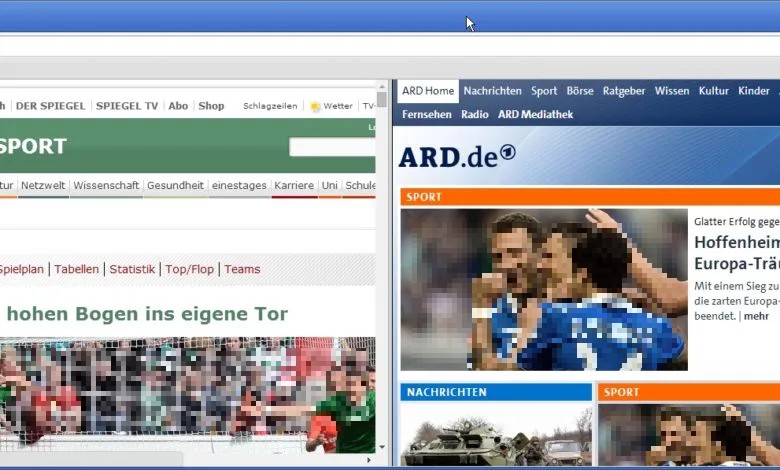Click the lower orange SPORT section header
This screenshot has height=470, width=780.
coord(689,392)
